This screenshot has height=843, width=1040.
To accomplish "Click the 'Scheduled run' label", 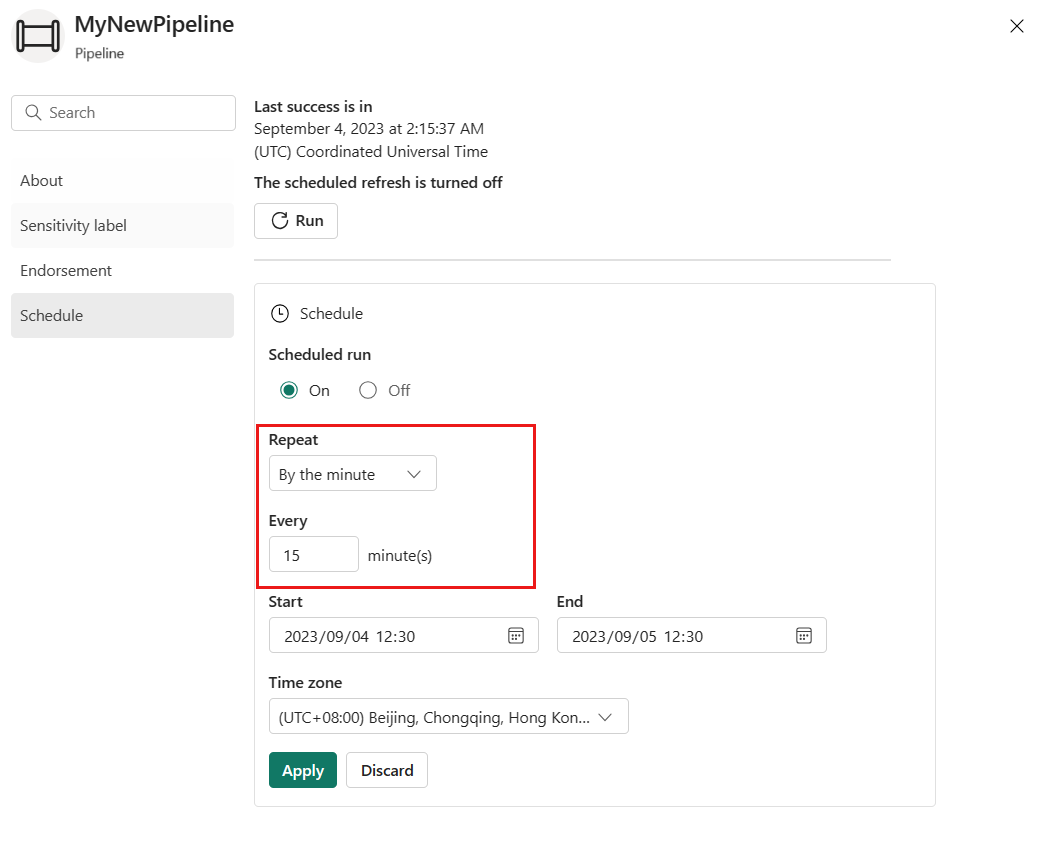I will pyautogui.click(x=320, y=355).
